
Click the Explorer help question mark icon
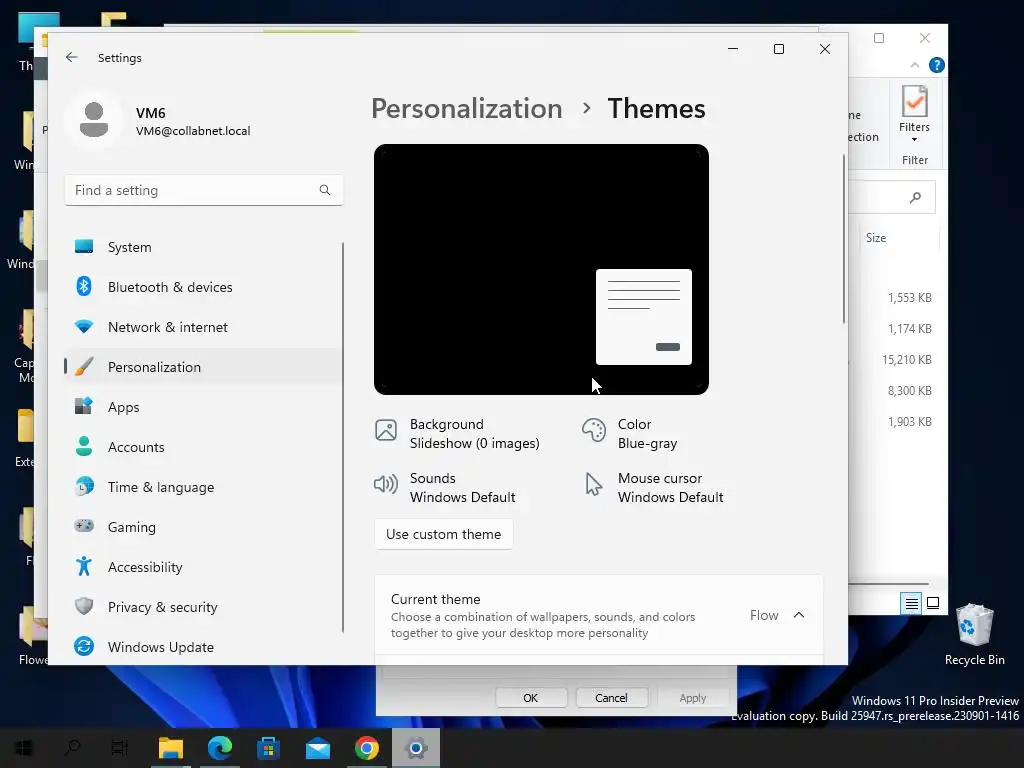936,65
